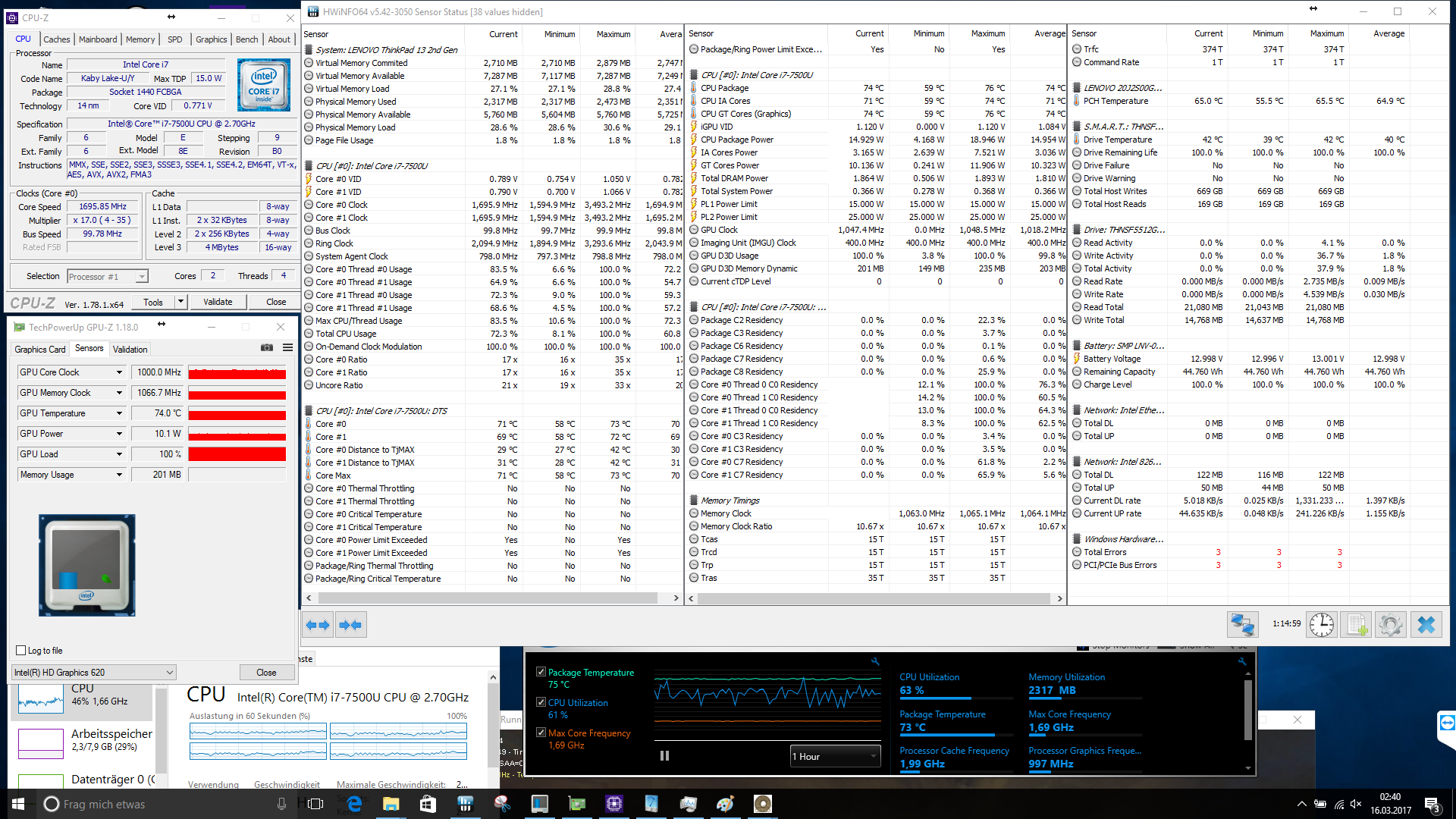The width and height of the screenshot is (1456, 819).
Task: Select the GPU-Z Graphics Card tab
Action: pos(40,350)
